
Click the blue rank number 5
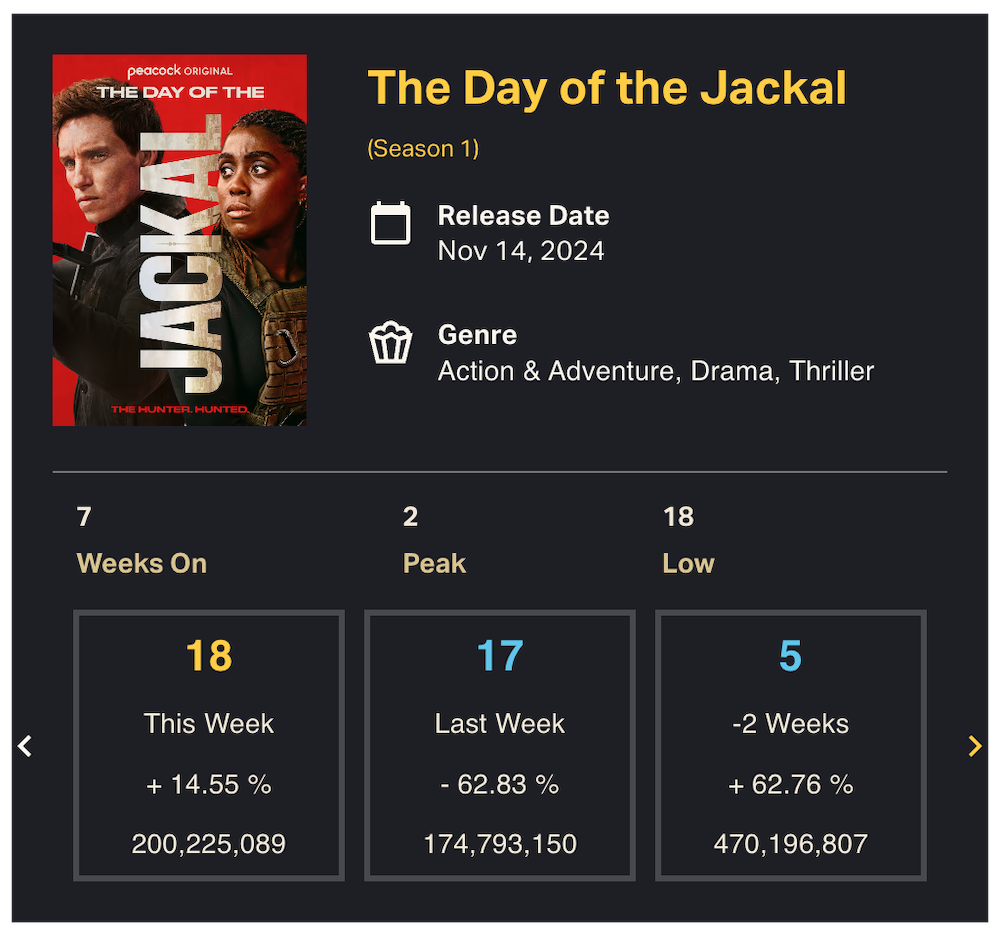click(x=790, y=656)
